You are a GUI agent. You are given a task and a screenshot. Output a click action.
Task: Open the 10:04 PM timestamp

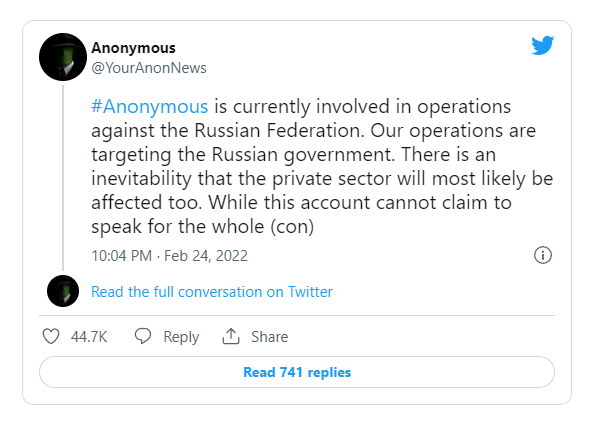[x=121, y=256]
